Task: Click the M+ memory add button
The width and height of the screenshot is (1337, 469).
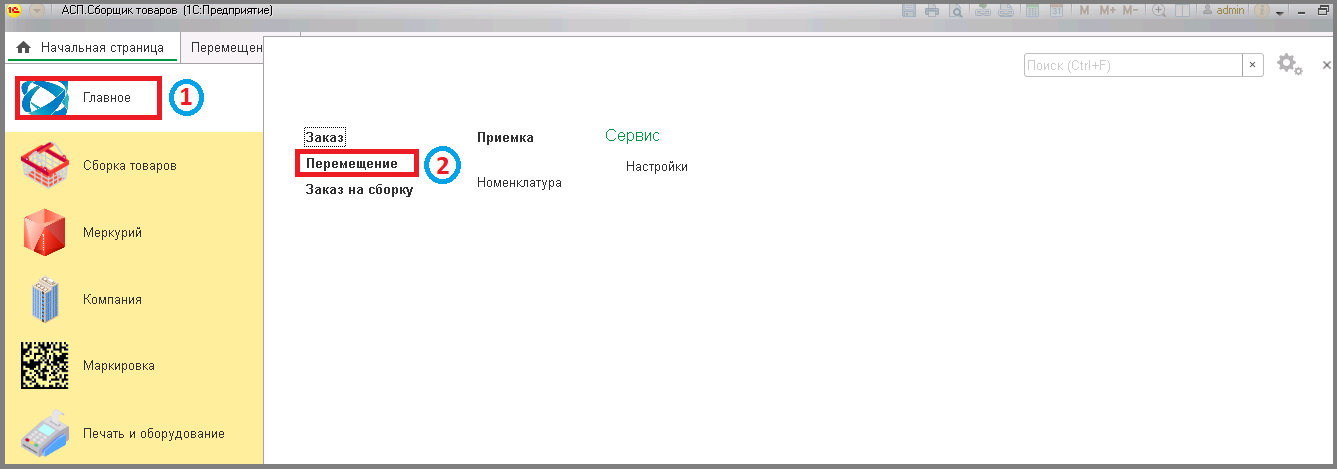Action: coord(1108,10)
